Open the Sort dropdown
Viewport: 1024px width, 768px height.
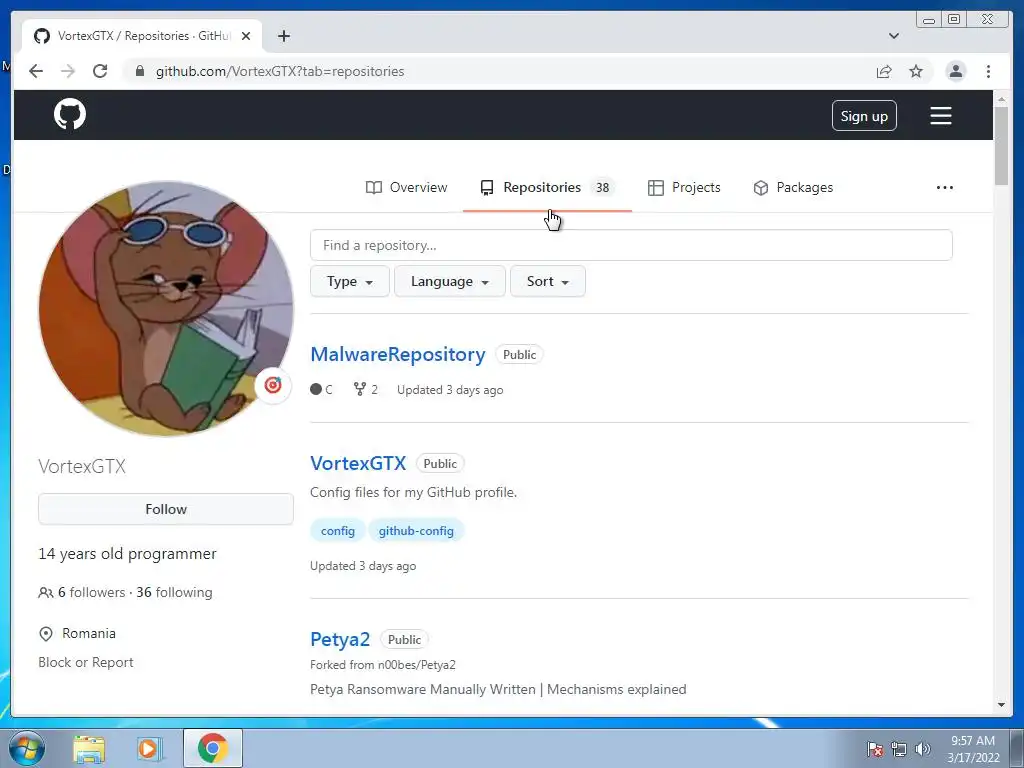[x=547, y=281]
